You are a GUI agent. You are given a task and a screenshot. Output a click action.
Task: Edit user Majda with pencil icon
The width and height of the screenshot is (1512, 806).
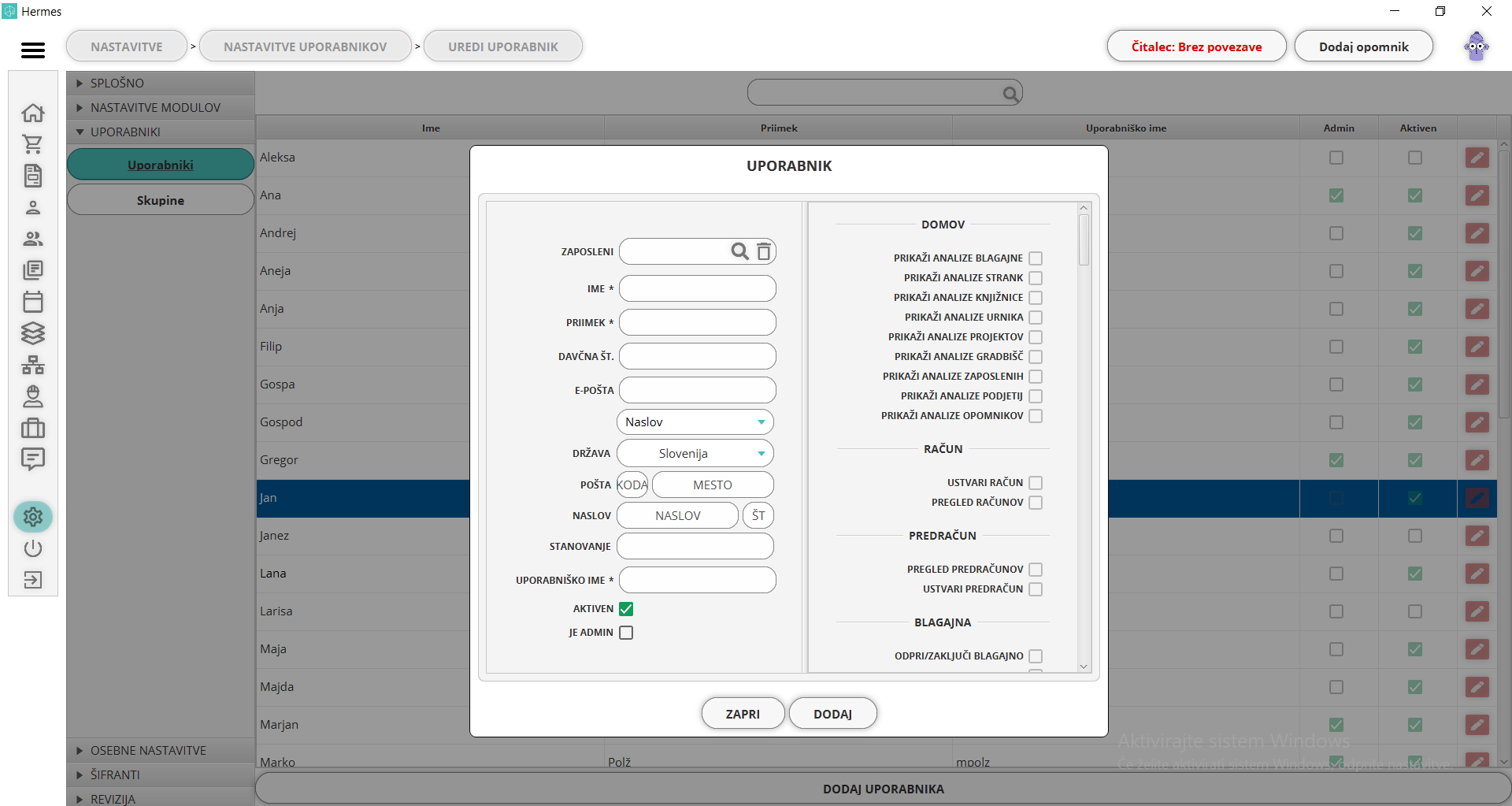[x=1477, y=687]
